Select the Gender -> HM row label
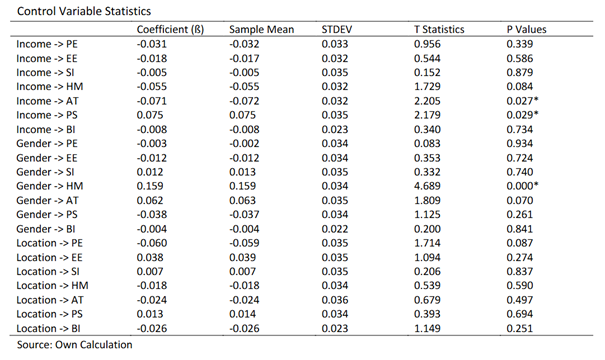The height and width of the screenshot is (360, 605). (x=50, y=186)
